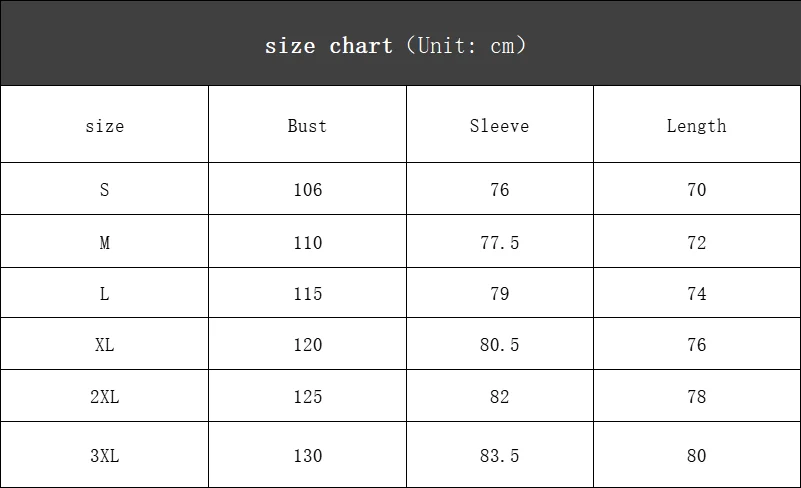Click the 3XL size row label
The width and height of the screenshot is (801, 488).
pyautogui.click(x=105, y=455)
